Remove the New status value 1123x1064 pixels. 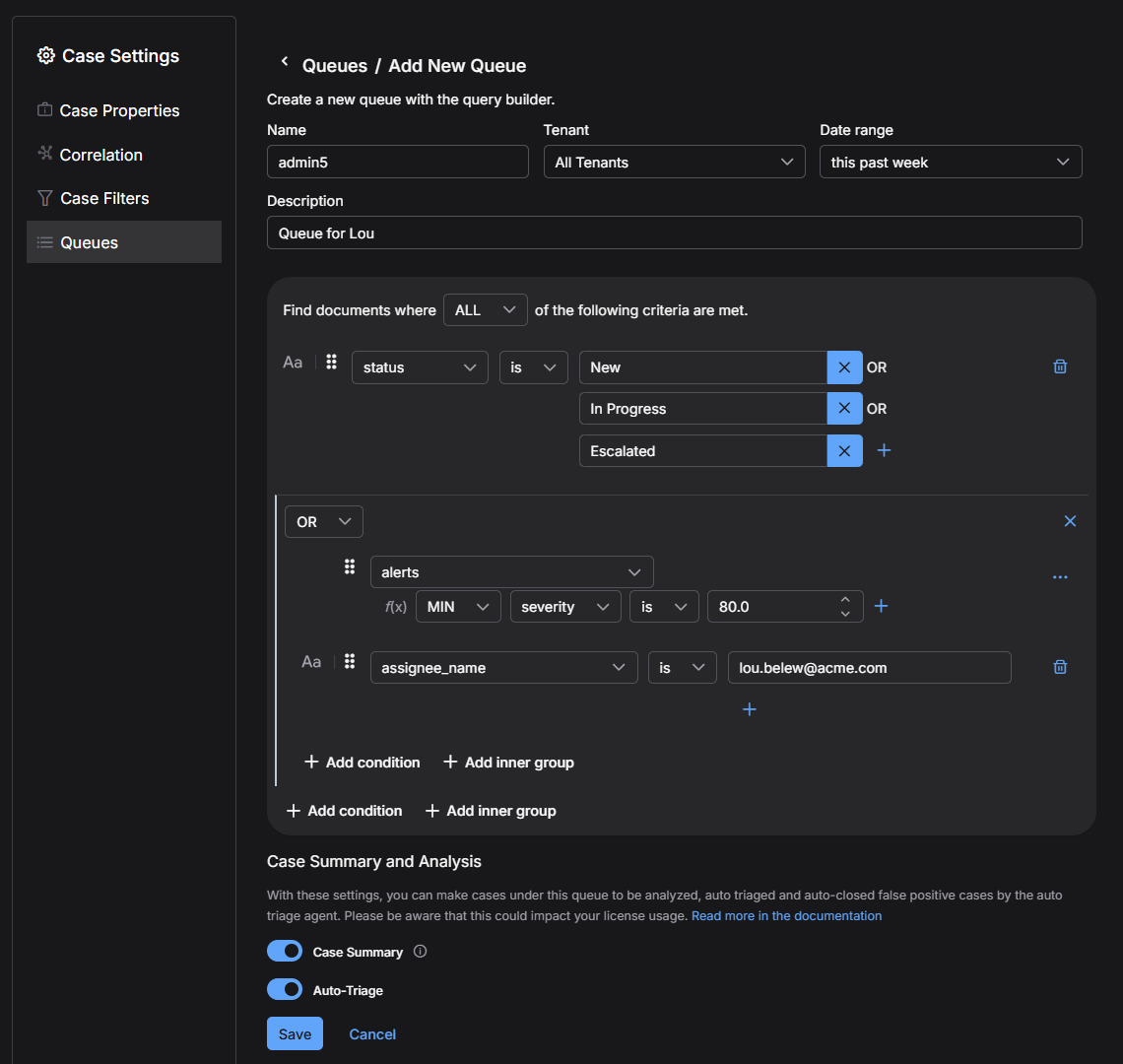pyautogui.click(x=844, y=367)
